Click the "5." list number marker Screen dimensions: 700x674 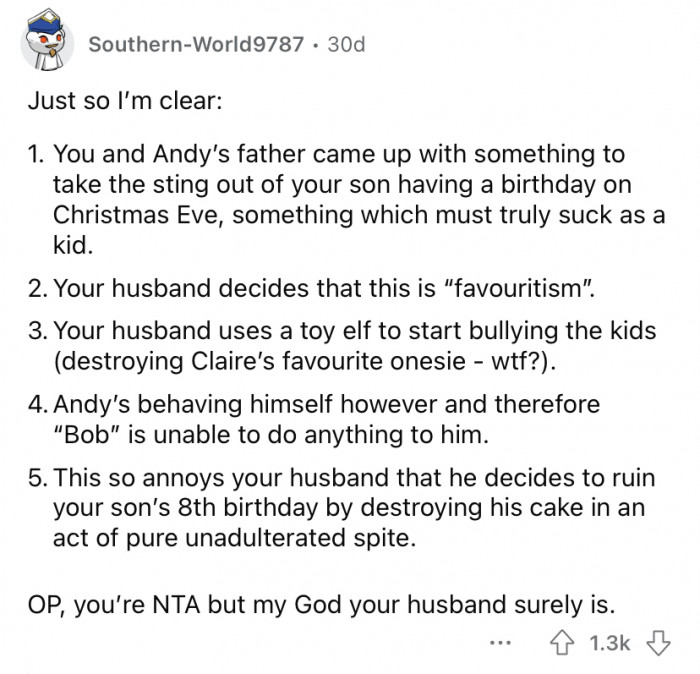pyautogui.click(x=38, y=478)
